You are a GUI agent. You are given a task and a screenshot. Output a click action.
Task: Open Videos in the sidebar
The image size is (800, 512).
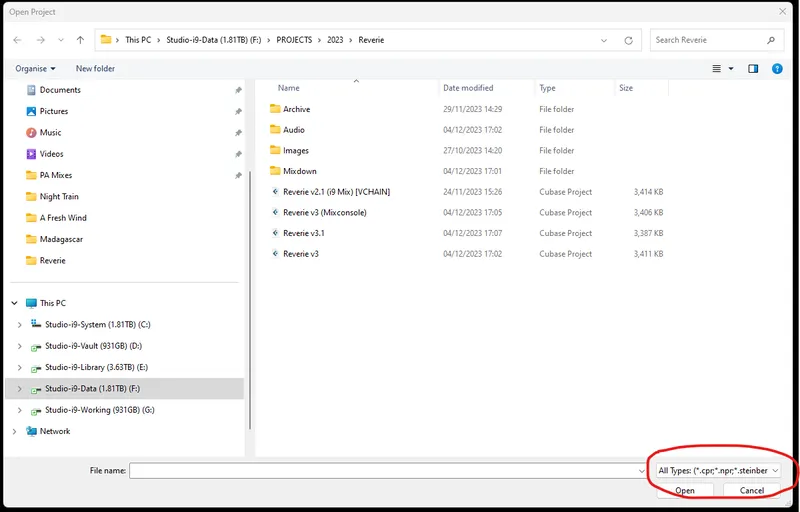(x=52, y=154)
